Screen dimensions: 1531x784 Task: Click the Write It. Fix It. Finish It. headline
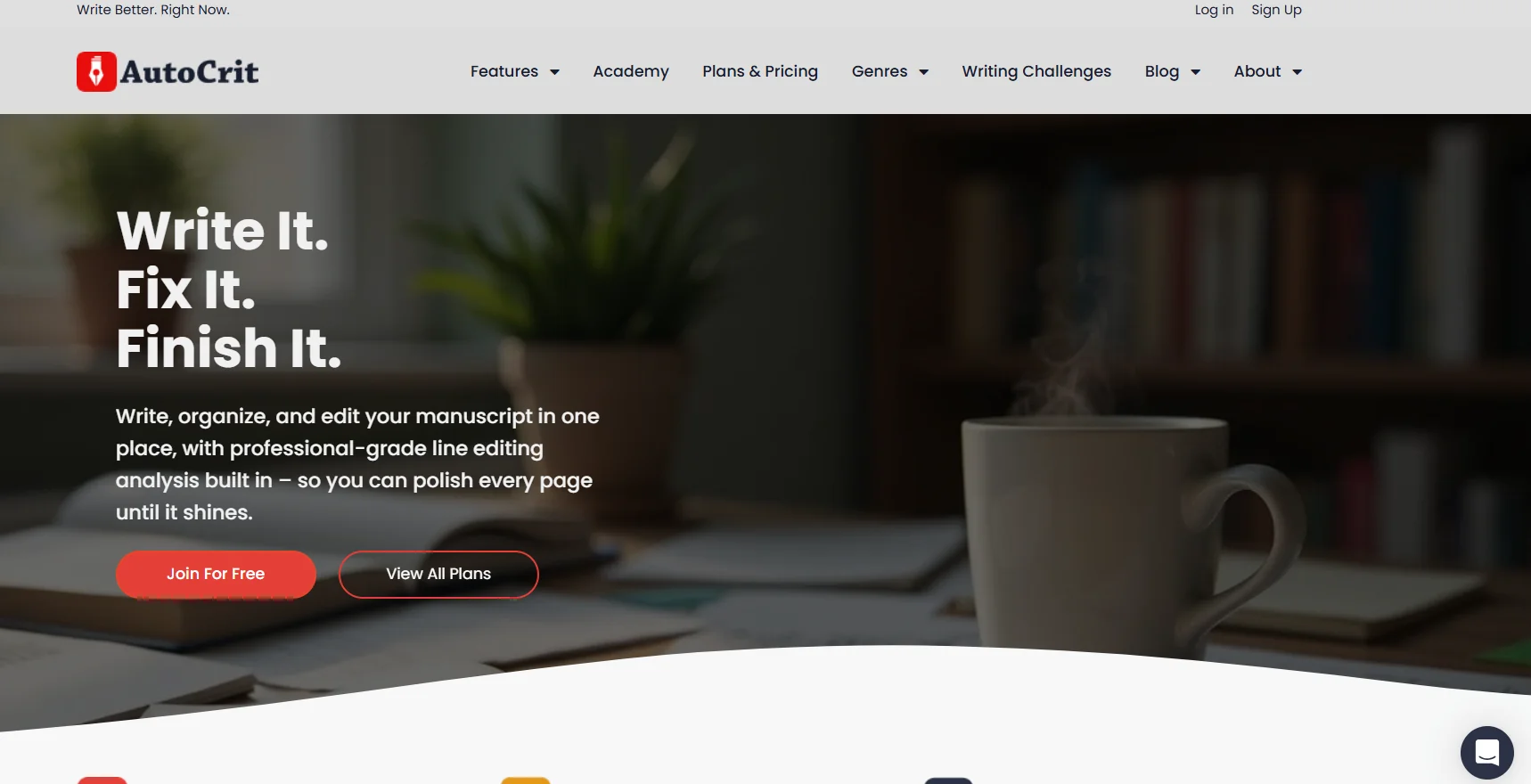229,289
